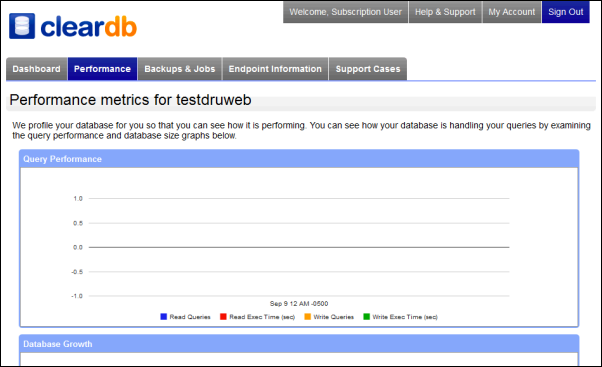Screen dimensions: 602x367
Task: Click the Sep 9 12 AM axis label
Action: coord(299,304)
